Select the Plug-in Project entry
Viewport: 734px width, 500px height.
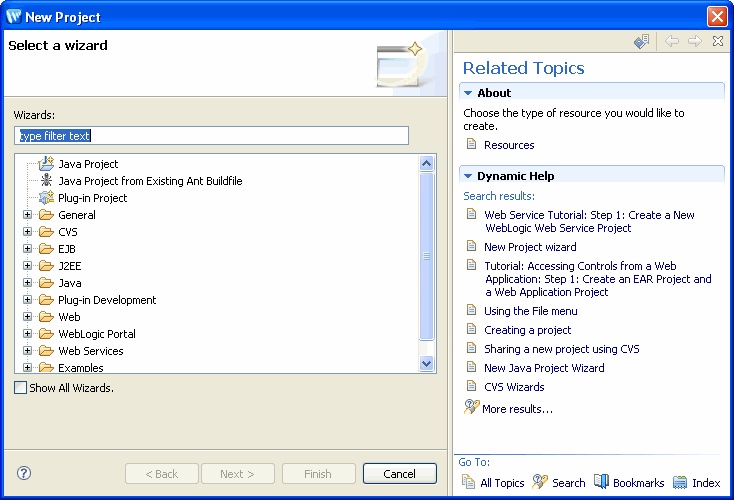coord(93,198)
